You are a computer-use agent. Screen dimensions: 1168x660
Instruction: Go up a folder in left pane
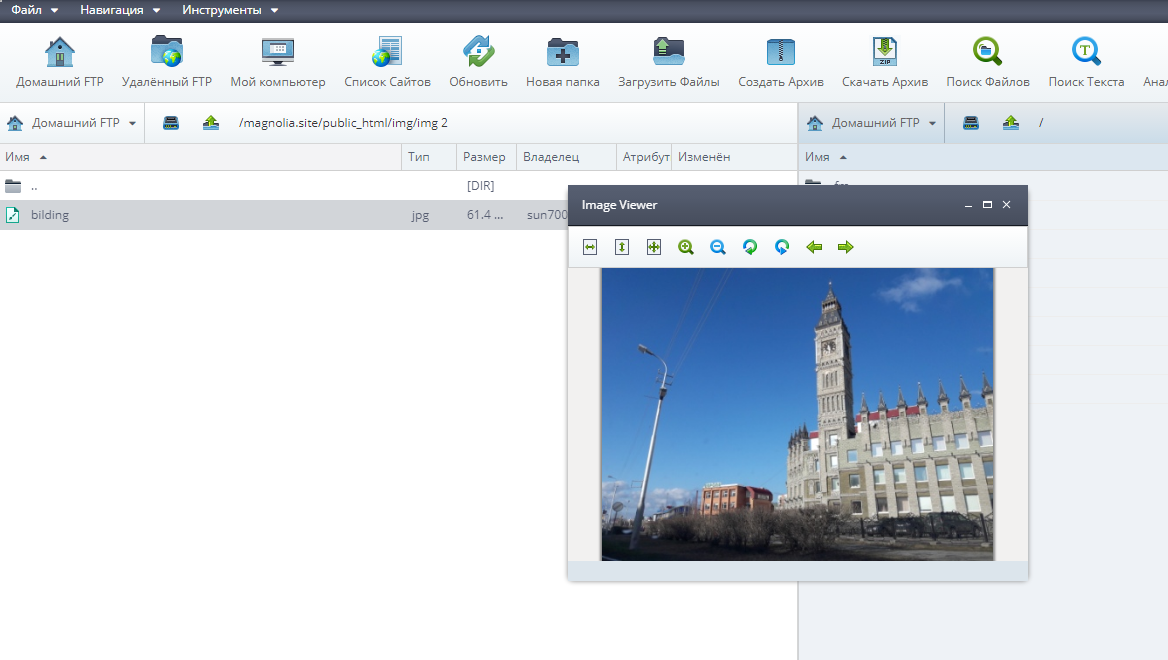[x=211, y=123]
